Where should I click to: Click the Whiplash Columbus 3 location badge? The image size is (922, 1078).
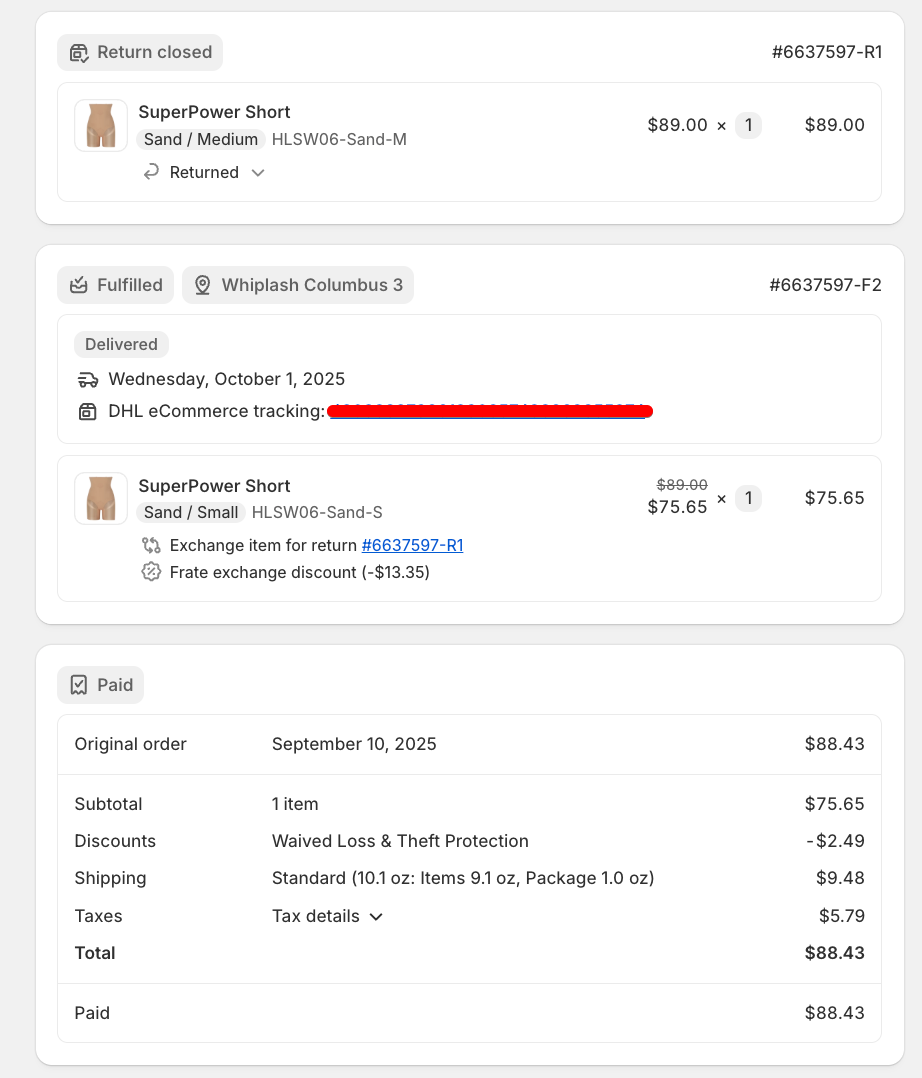(x=298, y=285)
